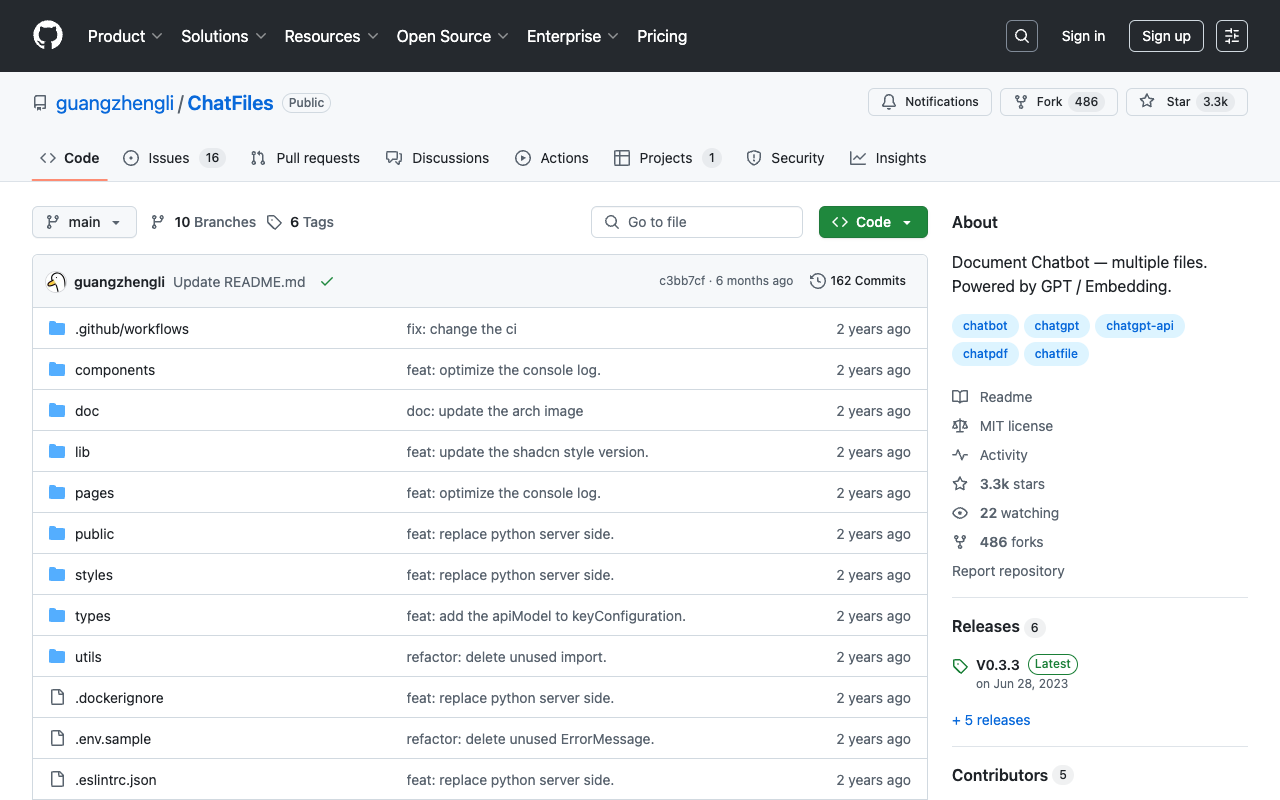Click the doc folder icon

coord(57,411)
